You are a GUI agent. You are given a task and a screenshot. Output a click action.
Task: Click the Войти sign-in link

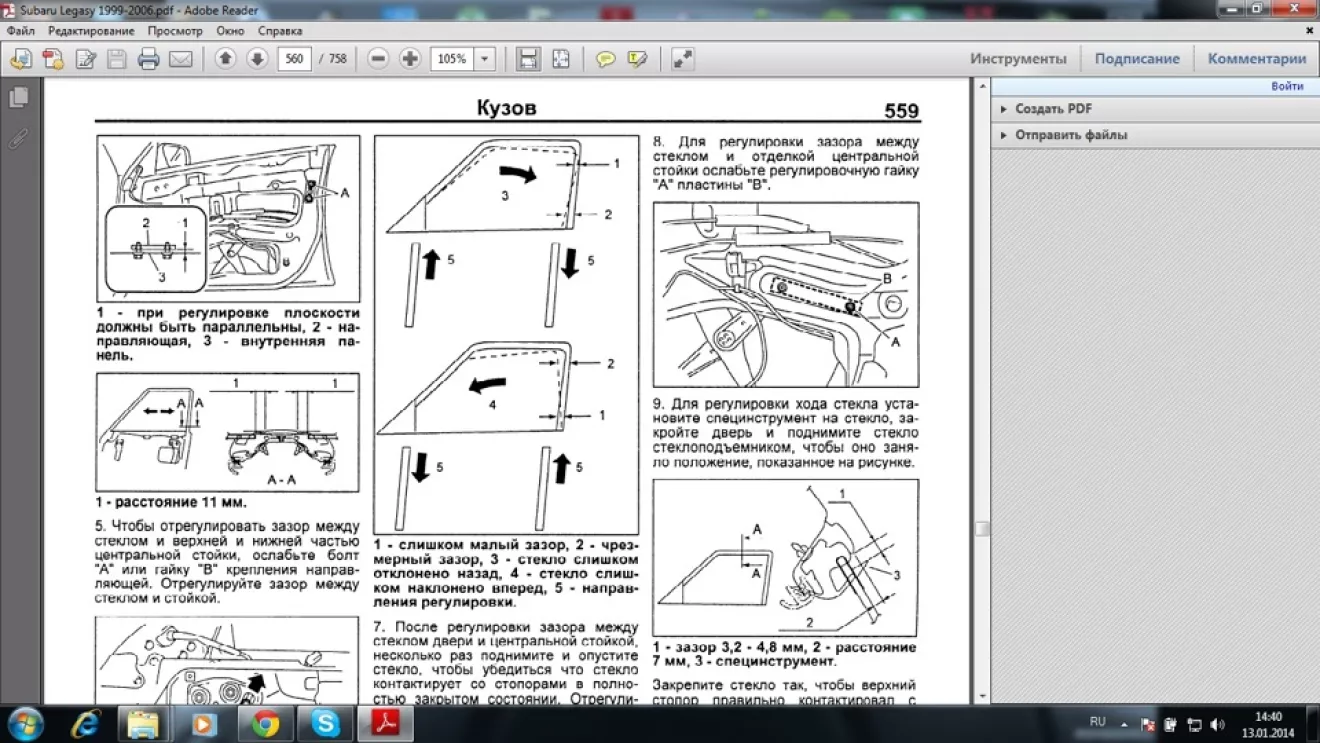(x=1287, y=86)
